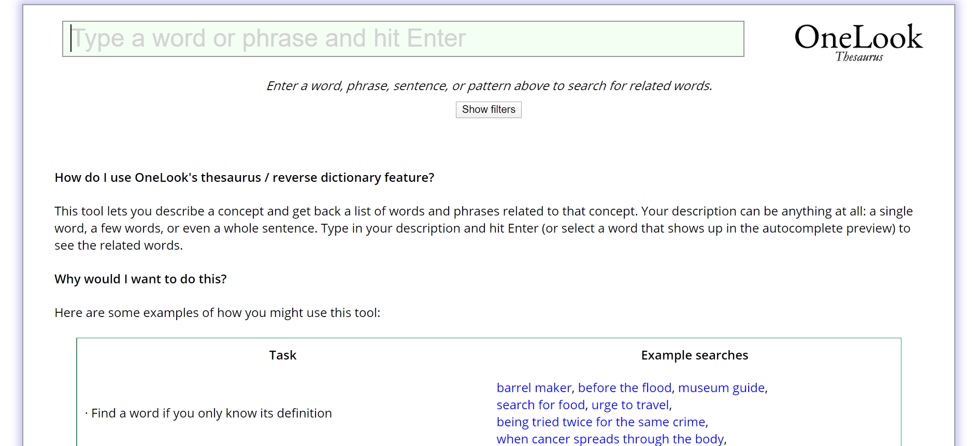
Task: Click the 'Example searches' column header
Action: tap(695, 355)
